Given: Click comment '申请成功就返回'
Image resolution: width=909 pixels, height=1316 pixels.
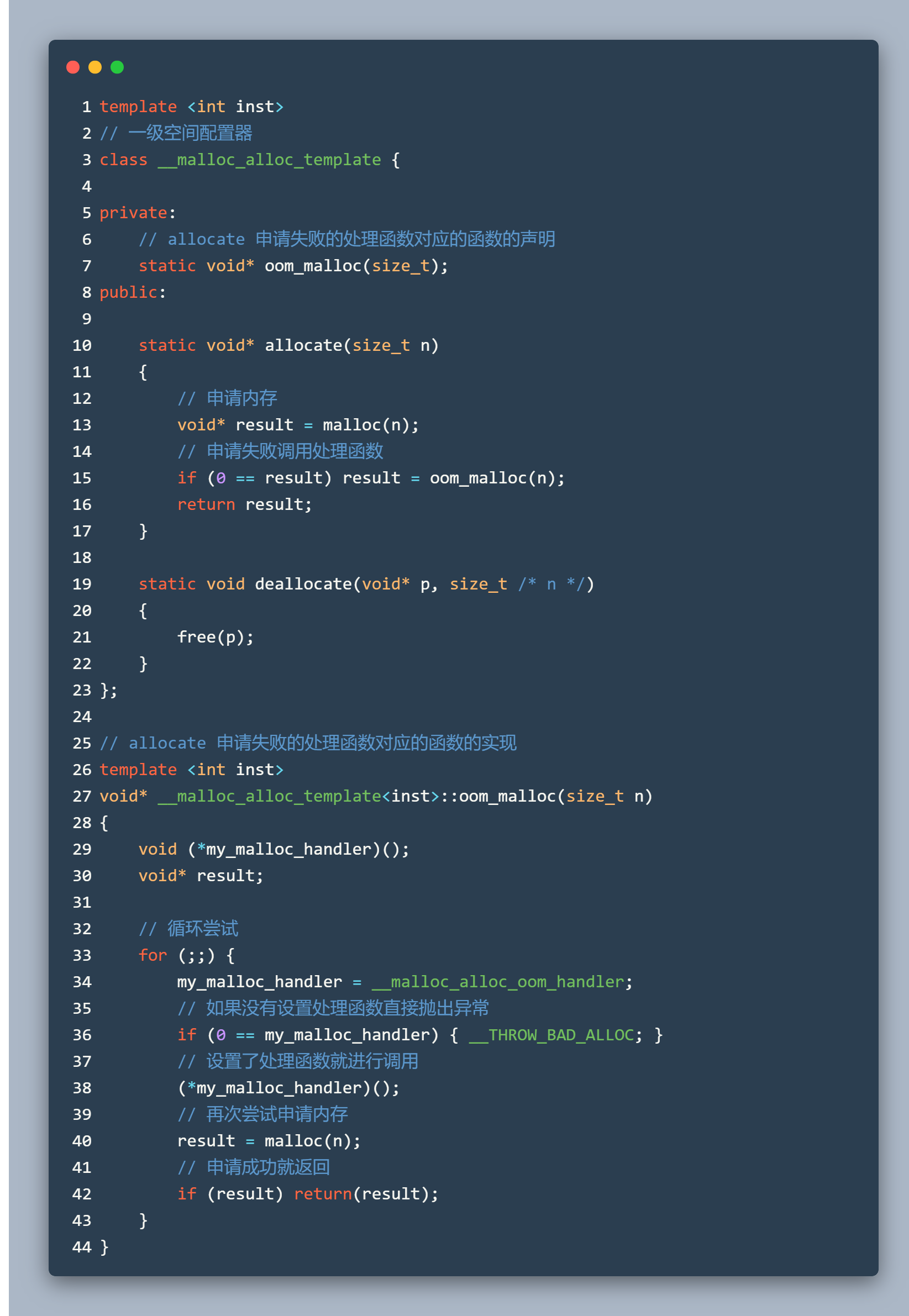Looking at the screenshot, I should coord(268,1167).
